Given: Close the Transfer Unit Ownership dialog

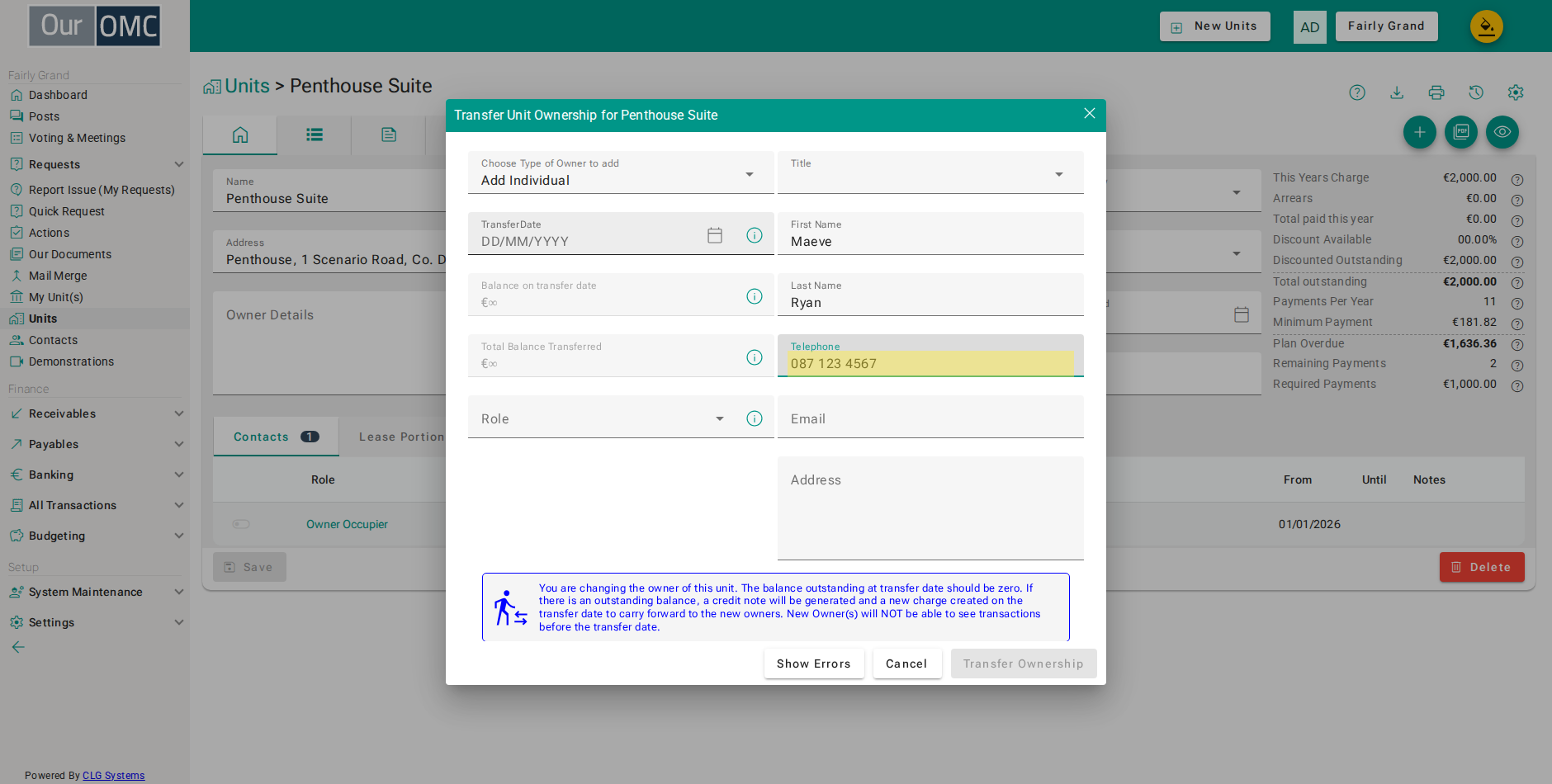Looking at the screenshot, I should 1090,114.
